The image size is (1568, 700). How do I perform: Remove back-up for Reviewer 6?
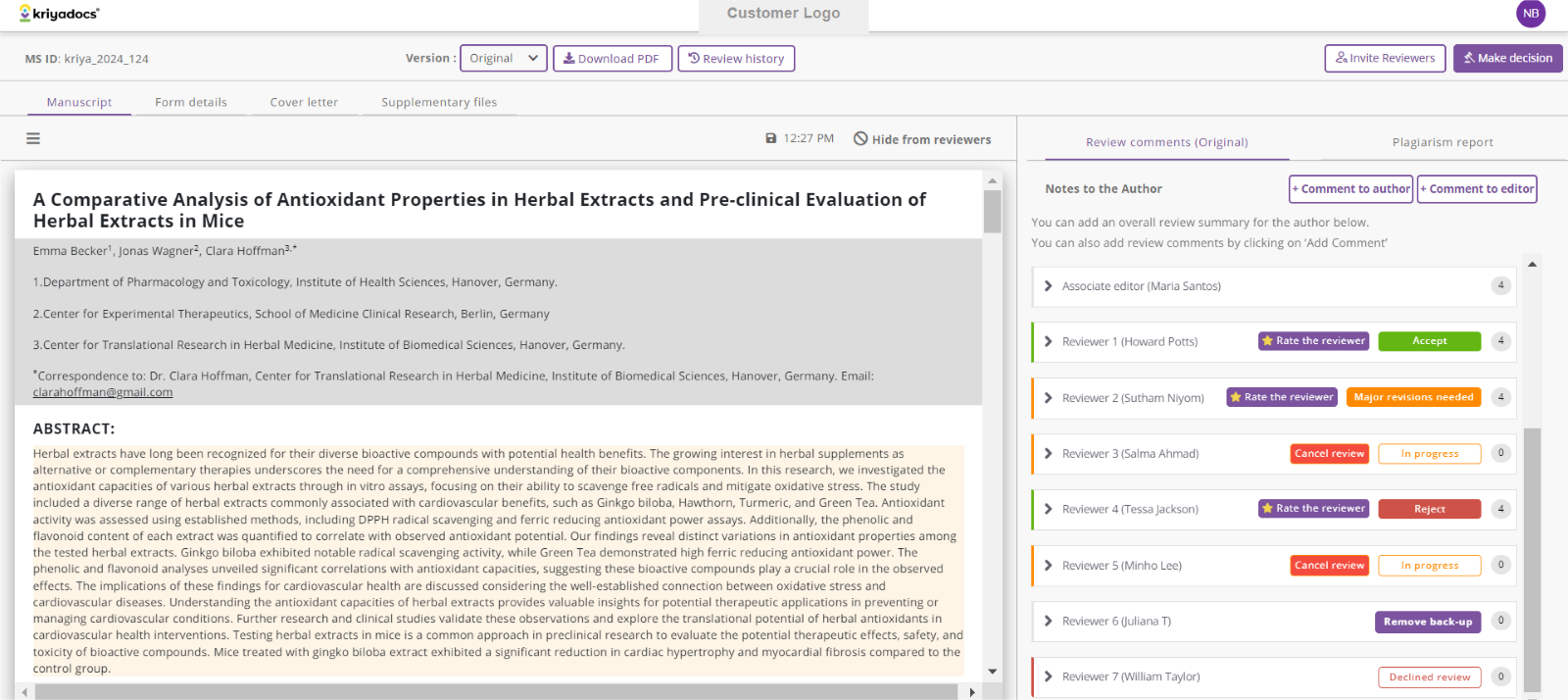1428,622
